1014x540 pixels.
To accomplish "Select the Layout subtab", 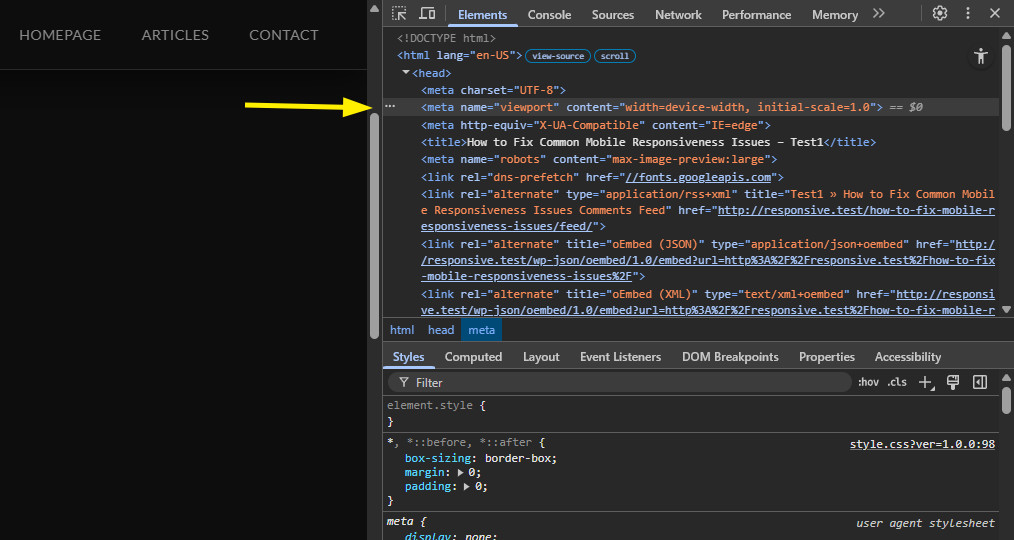I will tap(541, 357).
